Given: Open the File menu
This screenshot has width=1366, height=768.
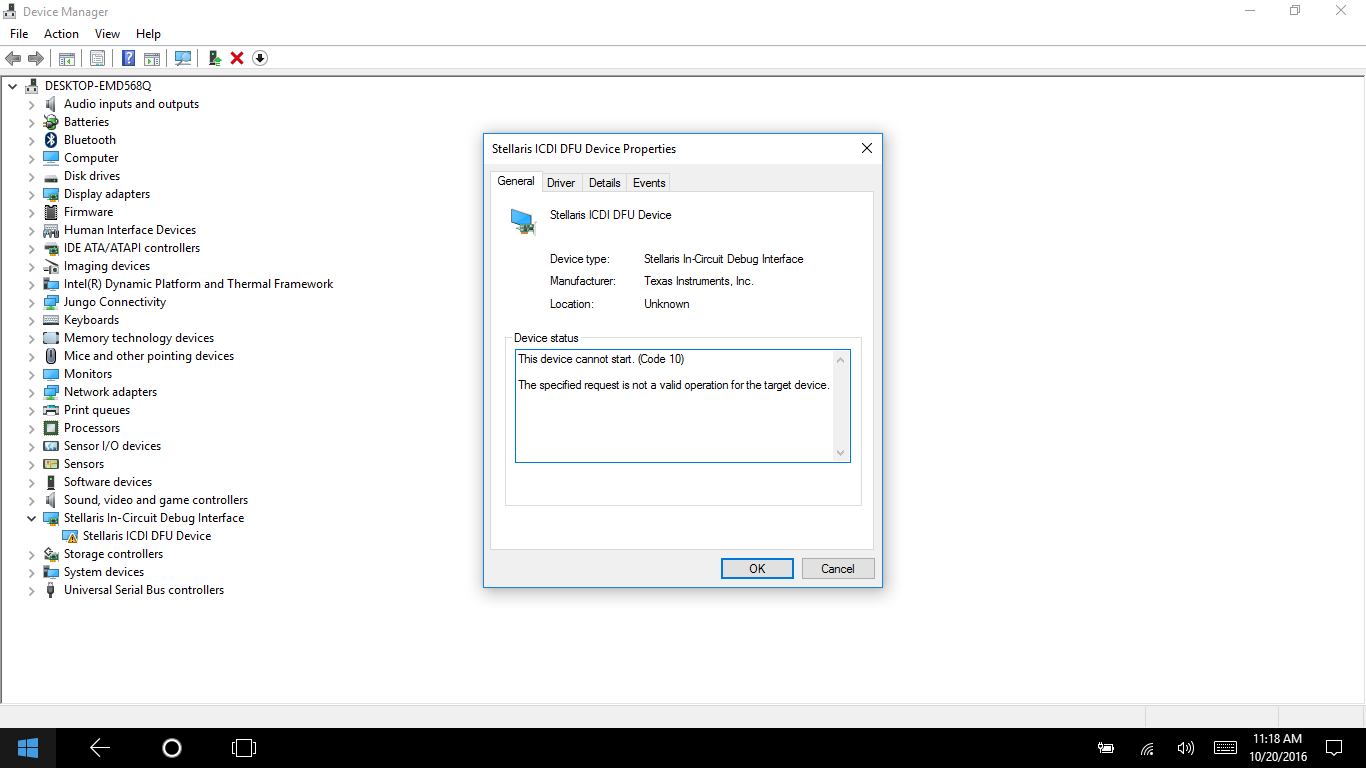Looking at the screenshot, I should pyautogui.click(x=19, y=34).
